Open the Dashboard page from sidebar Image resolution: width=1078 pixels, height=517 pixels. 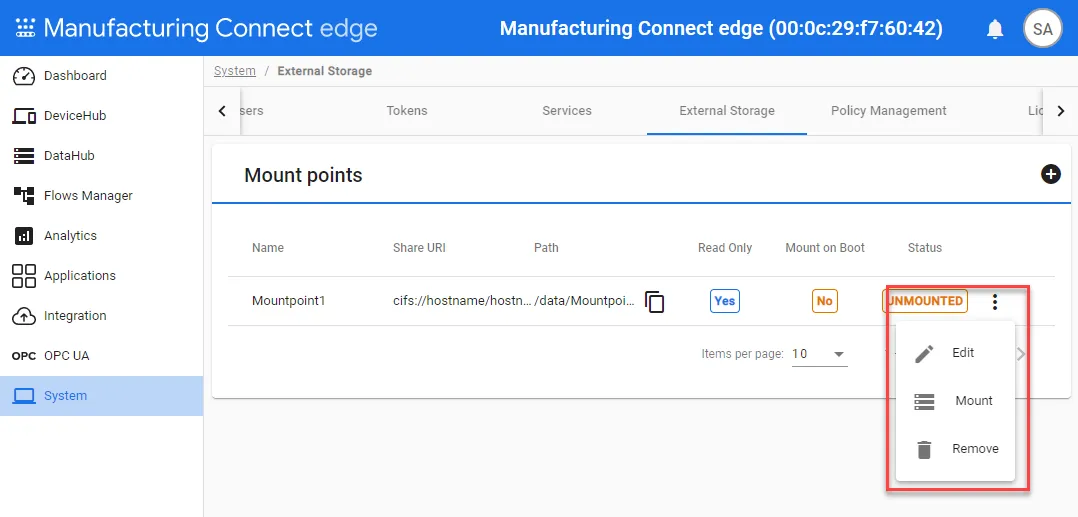(101, 76)
